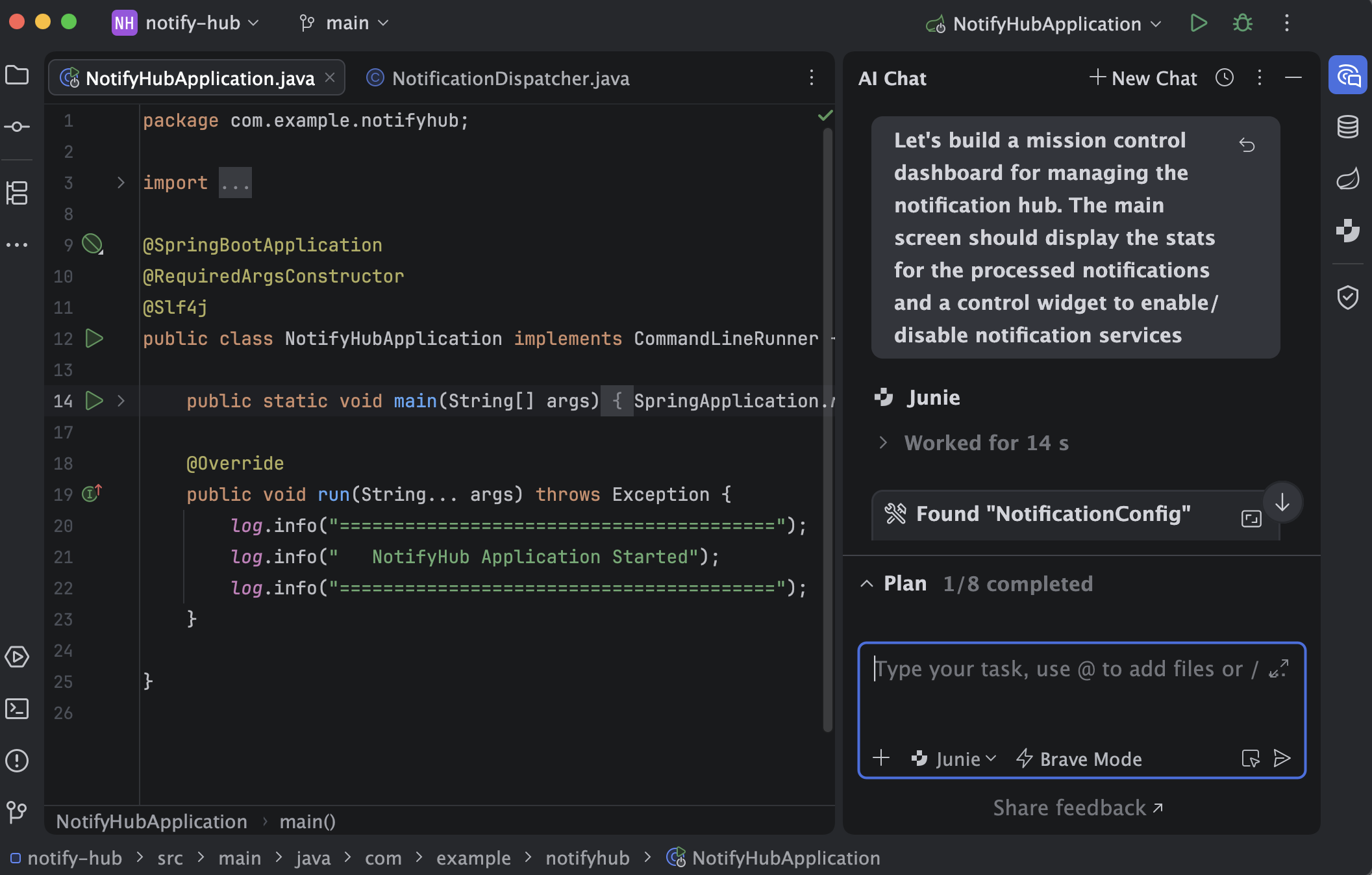Screen dimensions: 1372x875
Task: Send the chat message
Action: [1282, 758]
